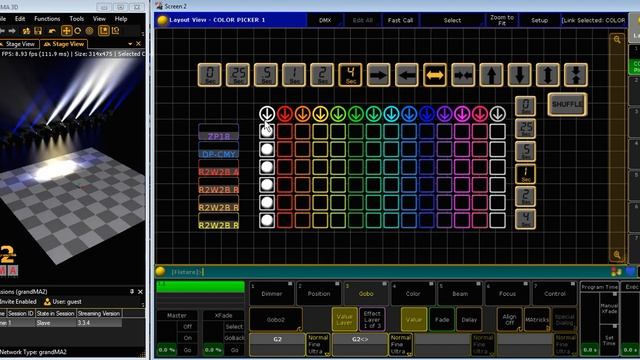Click red color cell in ZP18 row

click(285, 131)
